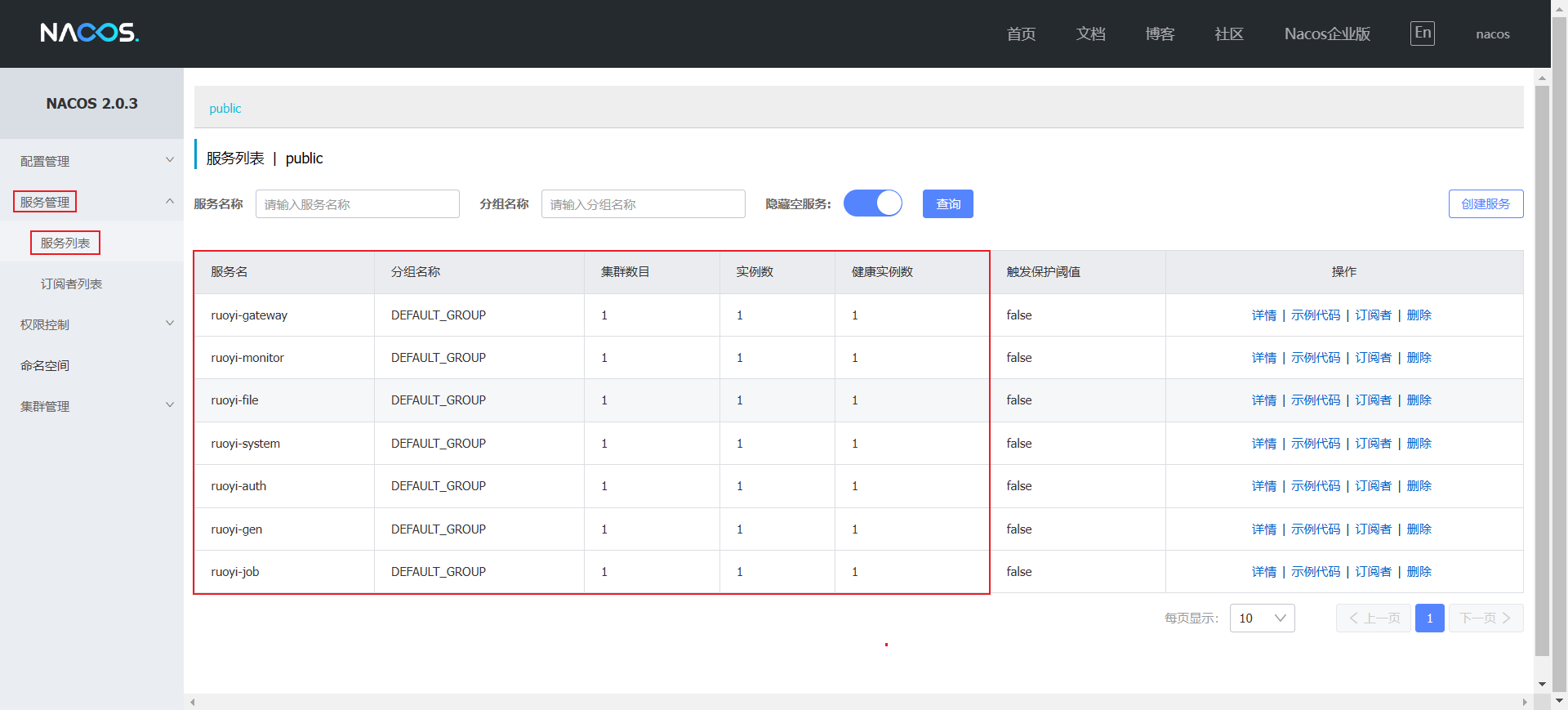Collapse the 服务管理 menu

click(x=91, y=202)
